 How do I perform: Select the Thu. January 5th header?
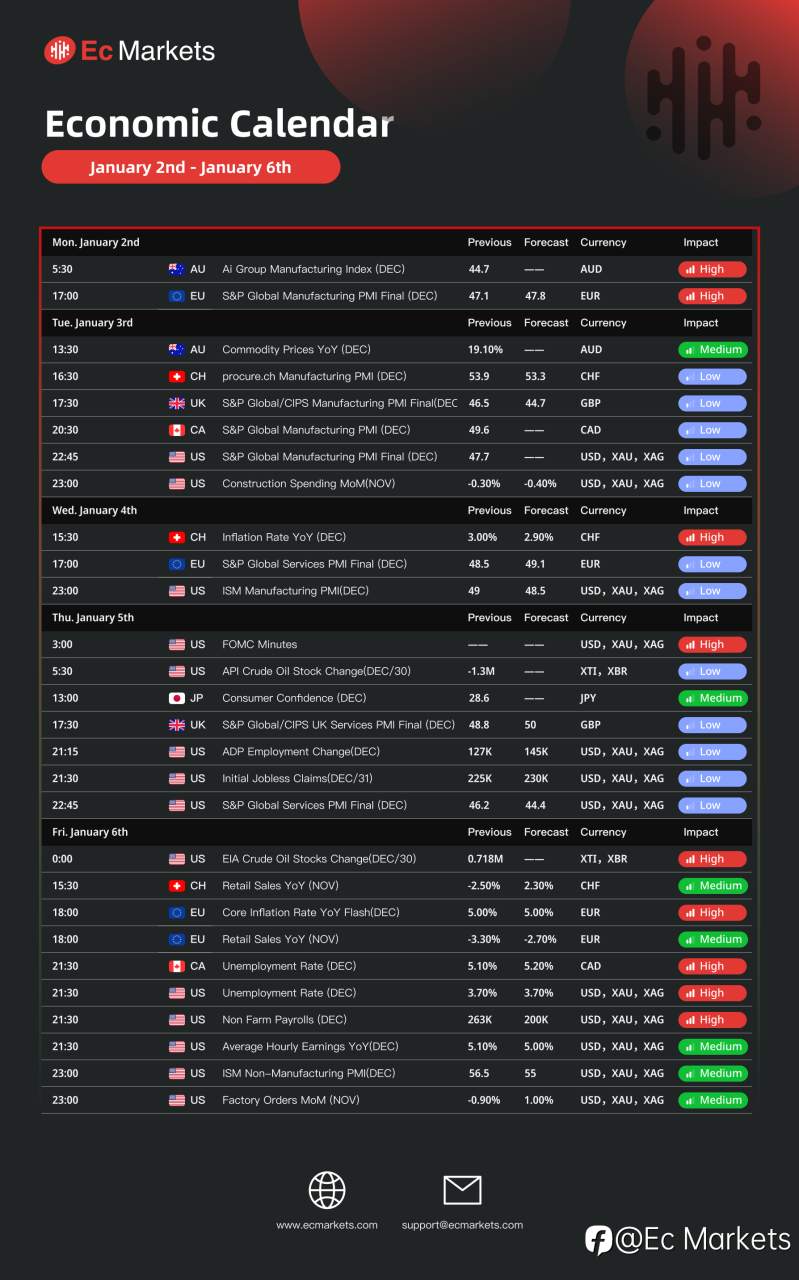point(92,617)
